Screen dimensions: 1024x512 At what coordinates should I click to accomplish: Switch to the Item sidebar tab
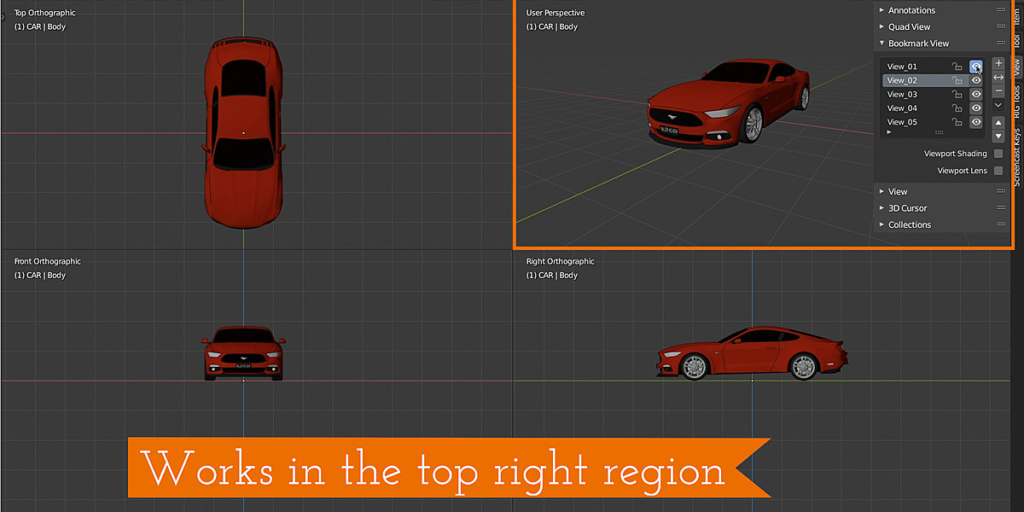coord(1017,12)
